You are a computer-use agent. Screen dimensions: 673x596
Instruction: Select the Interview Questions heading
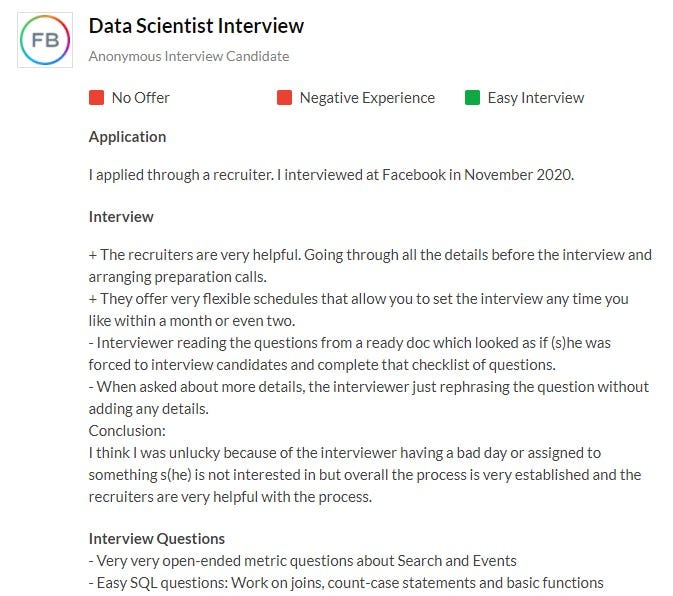coord(157,539)
